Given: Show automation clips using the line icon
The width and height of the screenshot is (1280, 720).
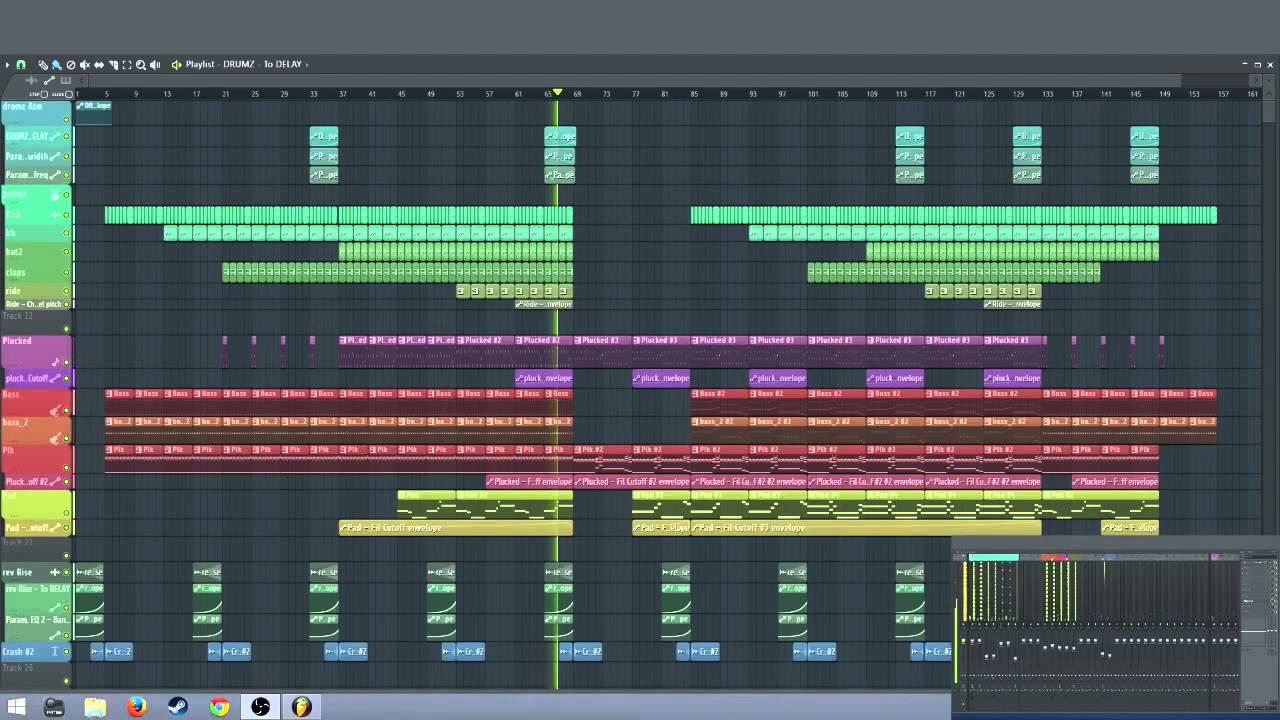Looking at the screenshot, I should pos(49,80).
